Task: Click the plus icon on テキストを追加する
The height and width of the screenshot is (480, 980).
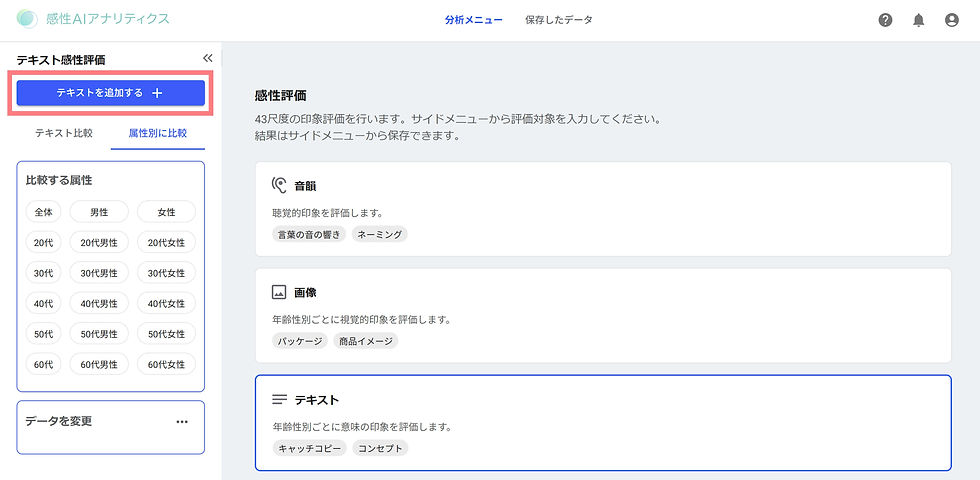Action: [x=158, y=93]
